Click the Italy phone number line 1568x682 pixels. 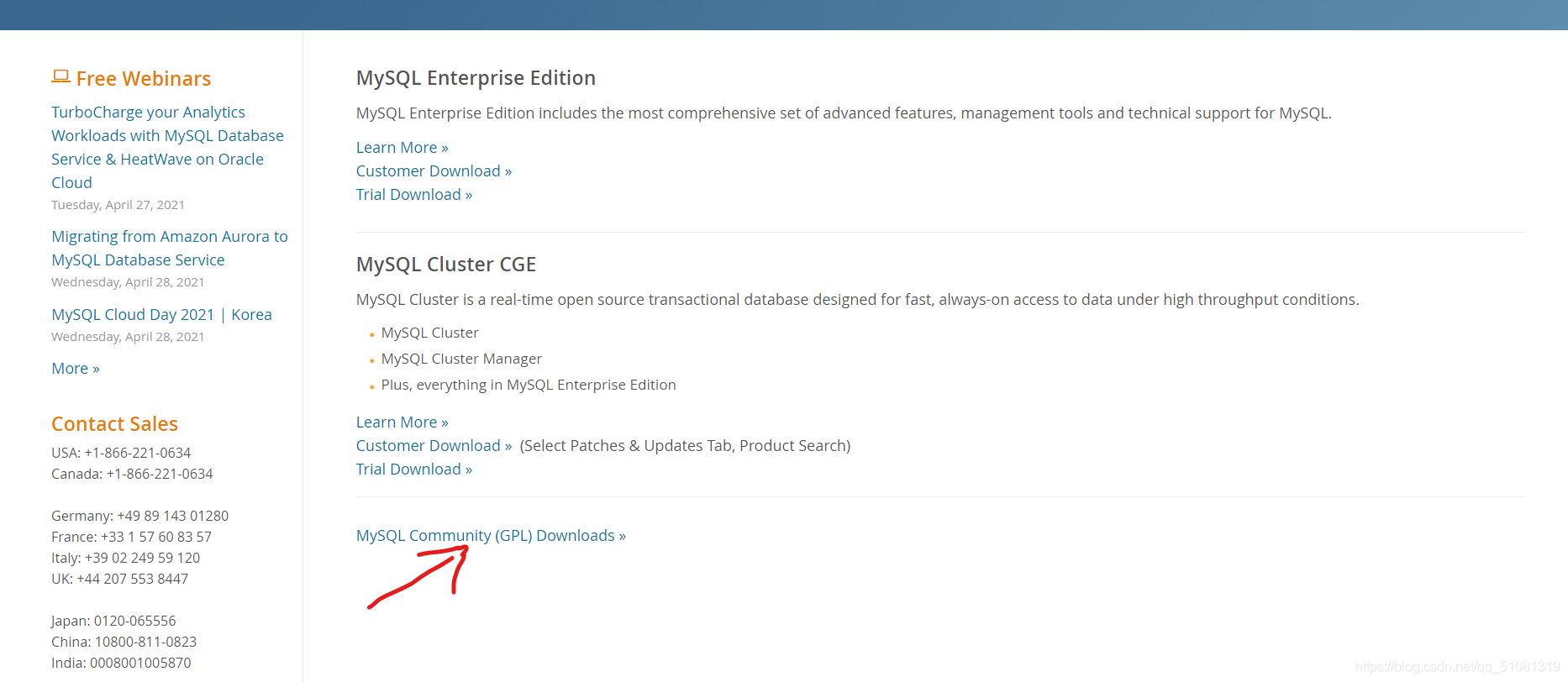125,558
